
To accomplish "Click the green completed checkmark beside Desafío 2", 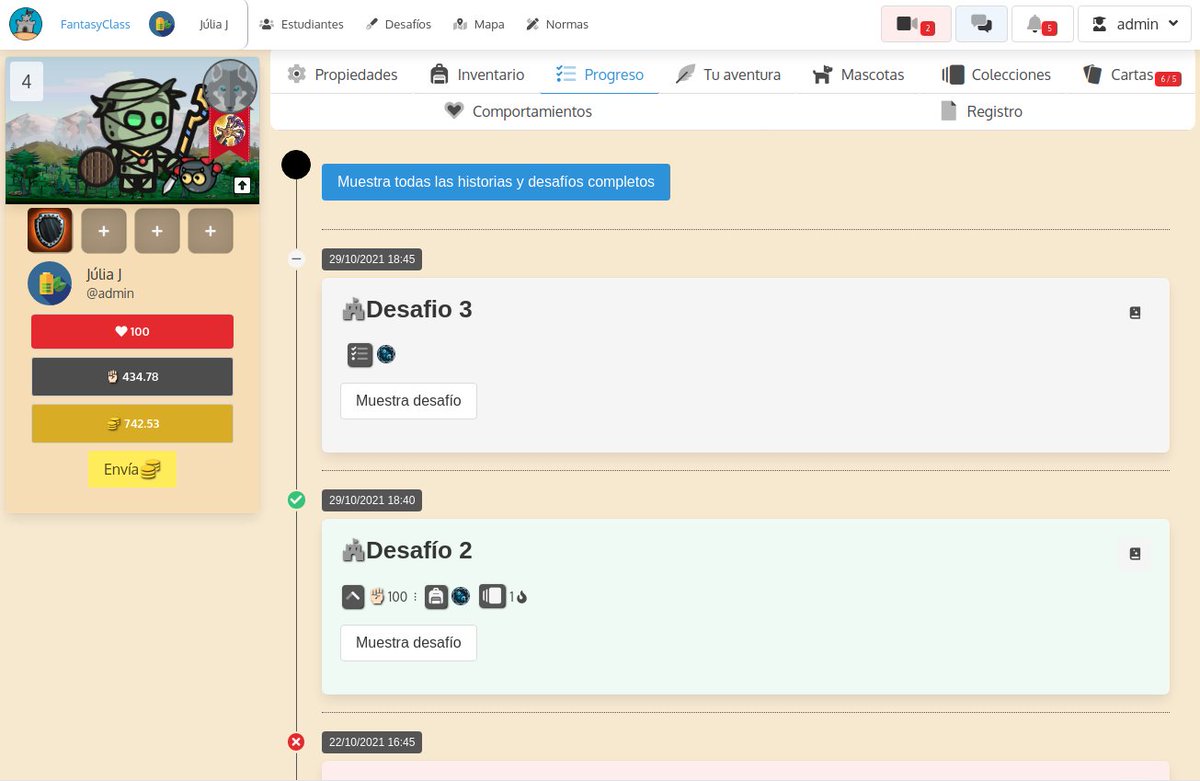I will tap(296, 500).
